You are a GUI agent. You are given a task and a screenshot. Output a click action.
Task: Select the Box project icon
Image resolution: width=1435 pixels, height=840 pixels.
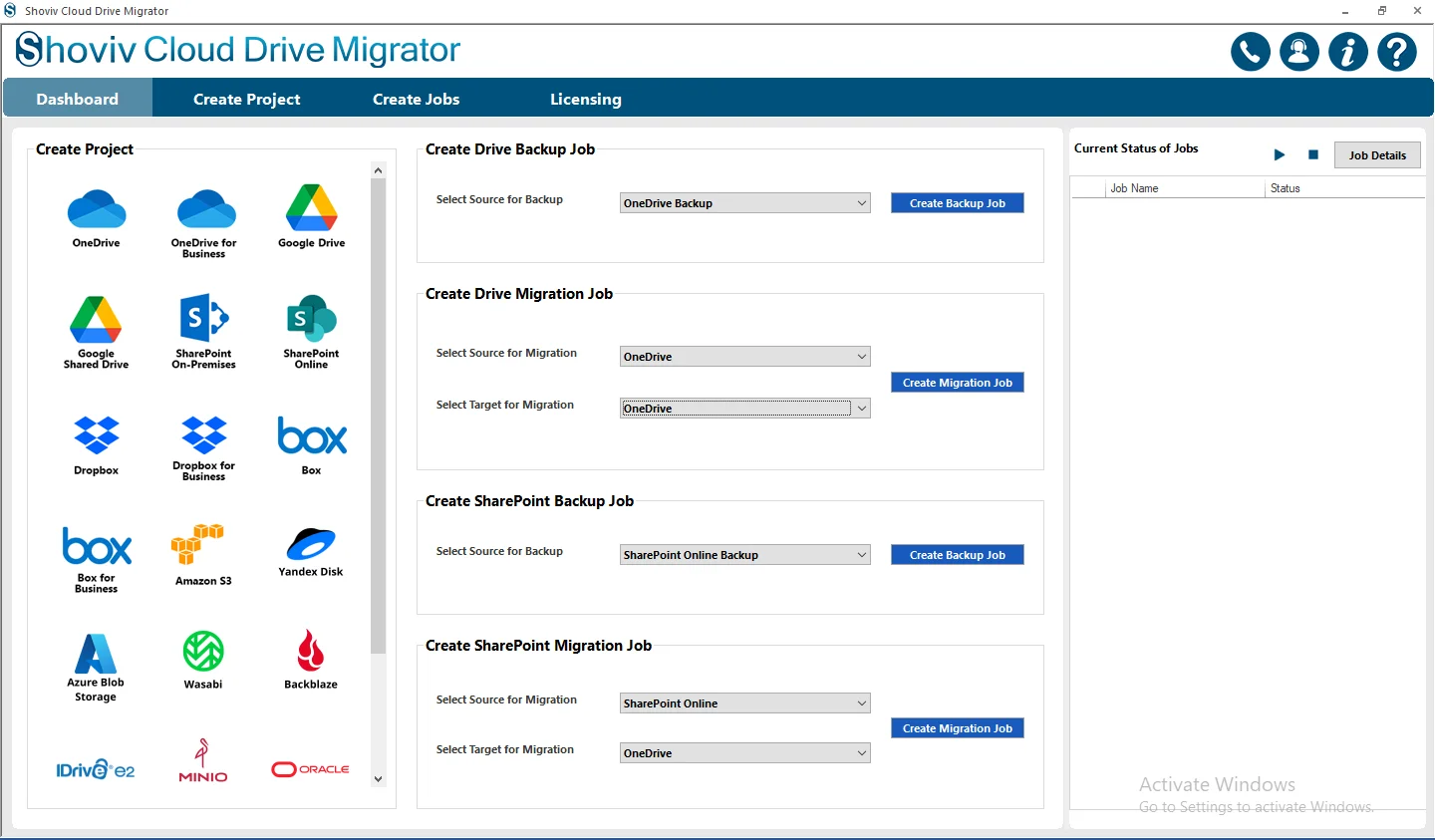[312, 435]
